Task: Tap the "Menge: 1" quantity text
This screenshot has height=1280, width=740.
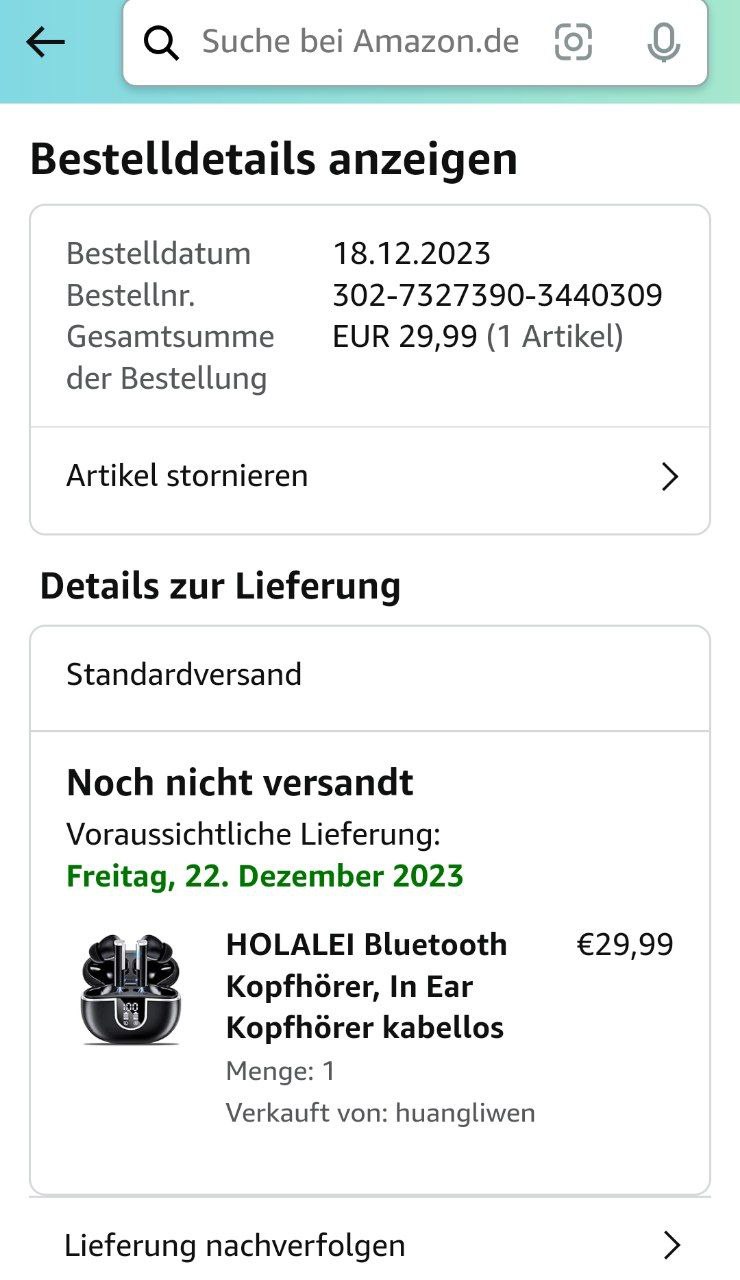Action: 281,1072
